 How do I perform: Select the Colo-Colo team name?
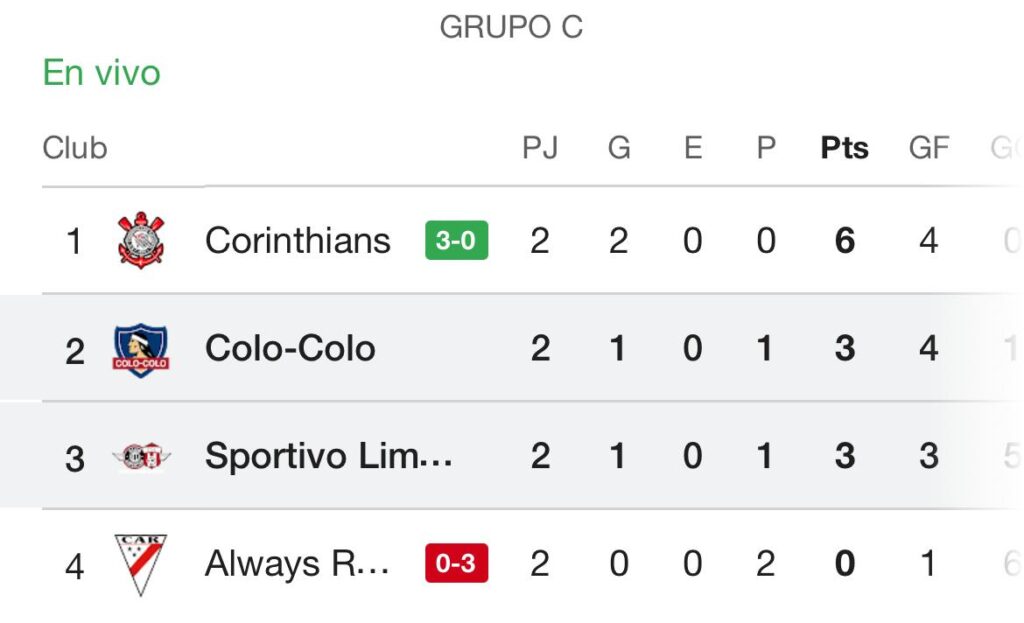290,348
